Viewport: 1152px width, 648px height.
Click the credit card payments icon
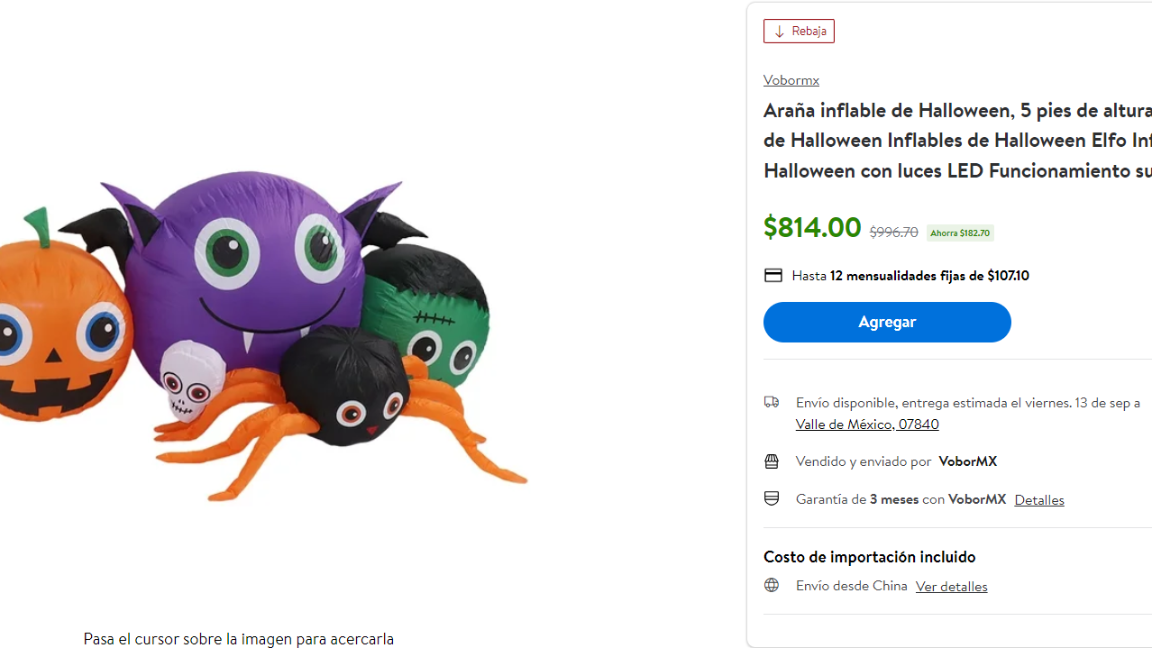pyautogui.click(x=771, y=274)
